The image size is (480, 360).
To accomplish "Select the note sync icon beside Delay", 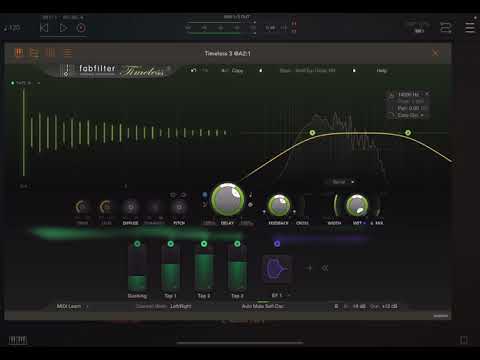I will (x=251, y=195).
